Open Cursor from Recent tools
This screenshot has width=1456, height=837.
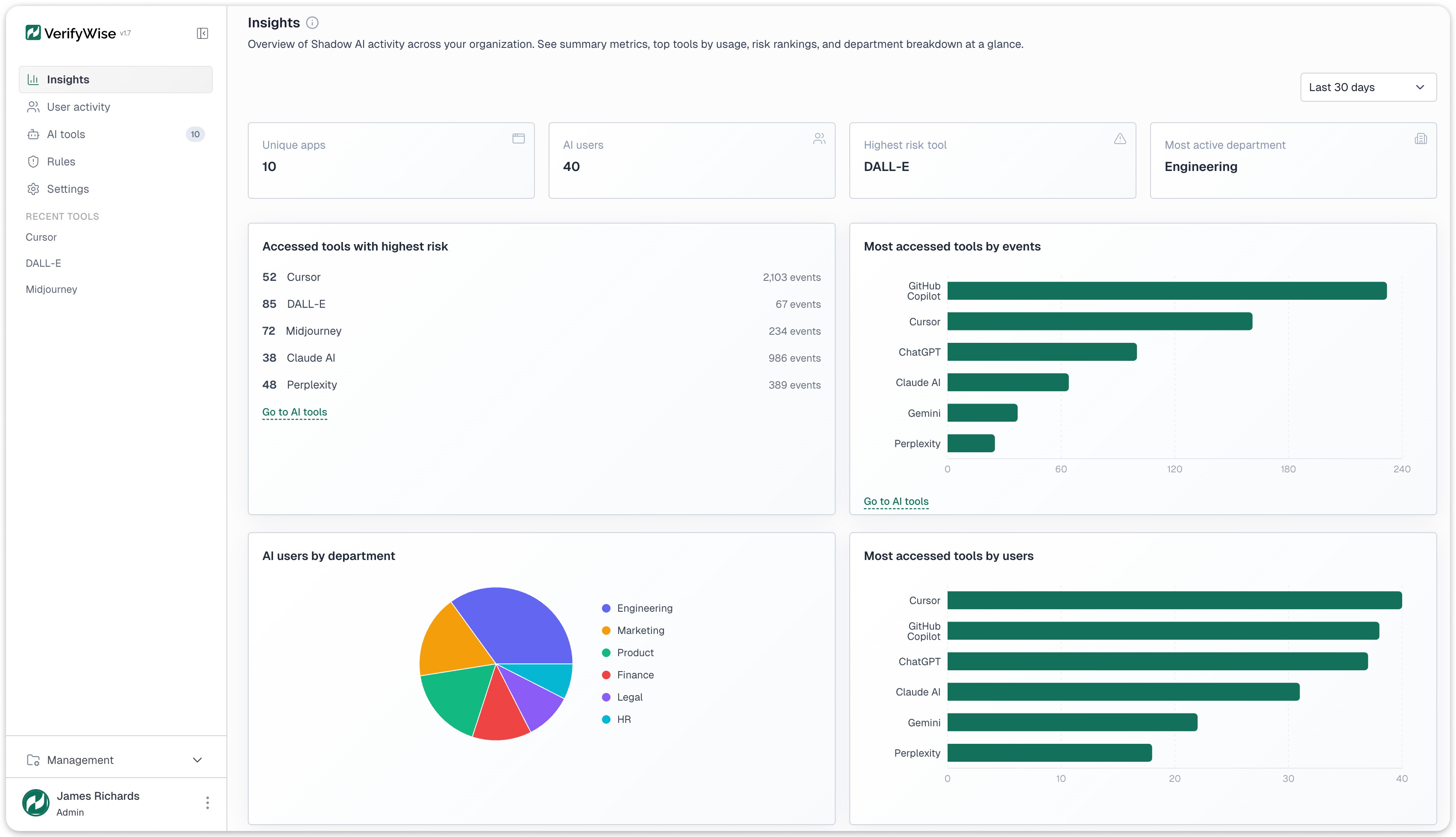41,237
